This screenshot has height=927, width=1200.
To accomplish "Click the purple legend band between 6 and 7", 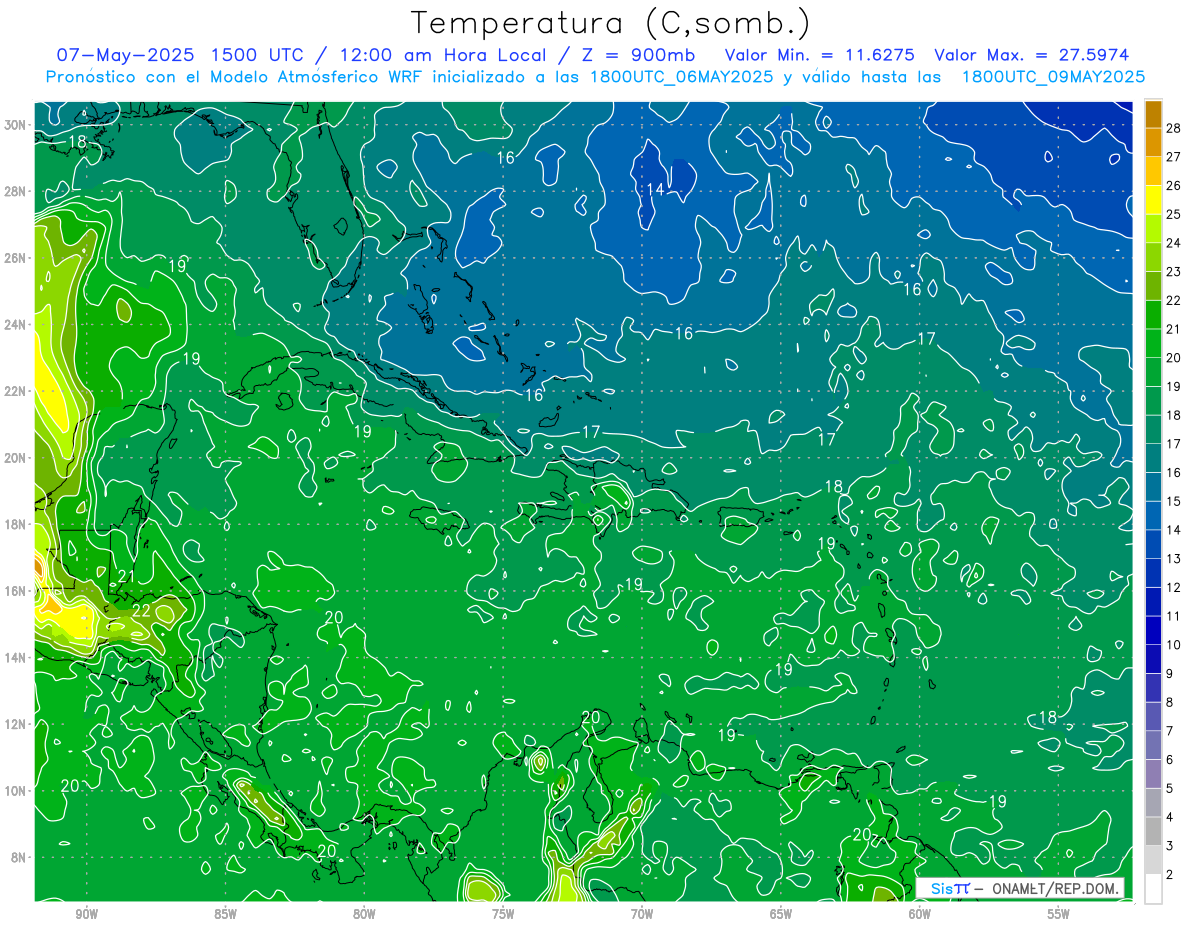I will (1153, 745).
